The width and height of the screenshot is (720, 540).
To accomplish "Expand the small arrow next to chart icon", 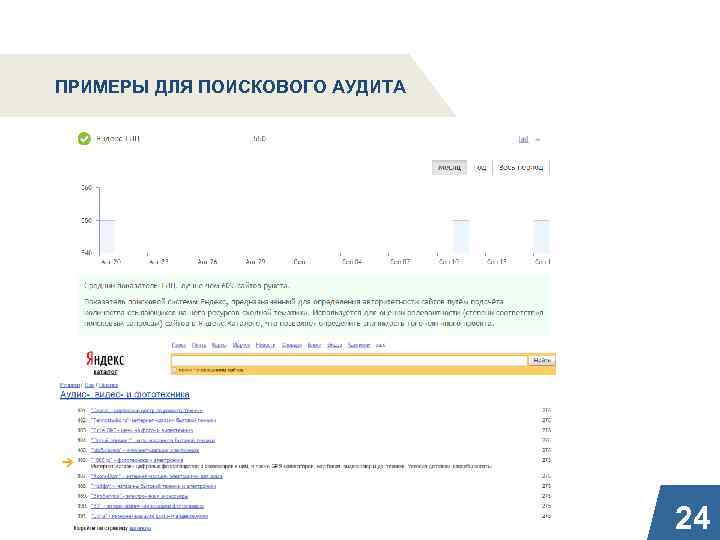I will (538, 140).
